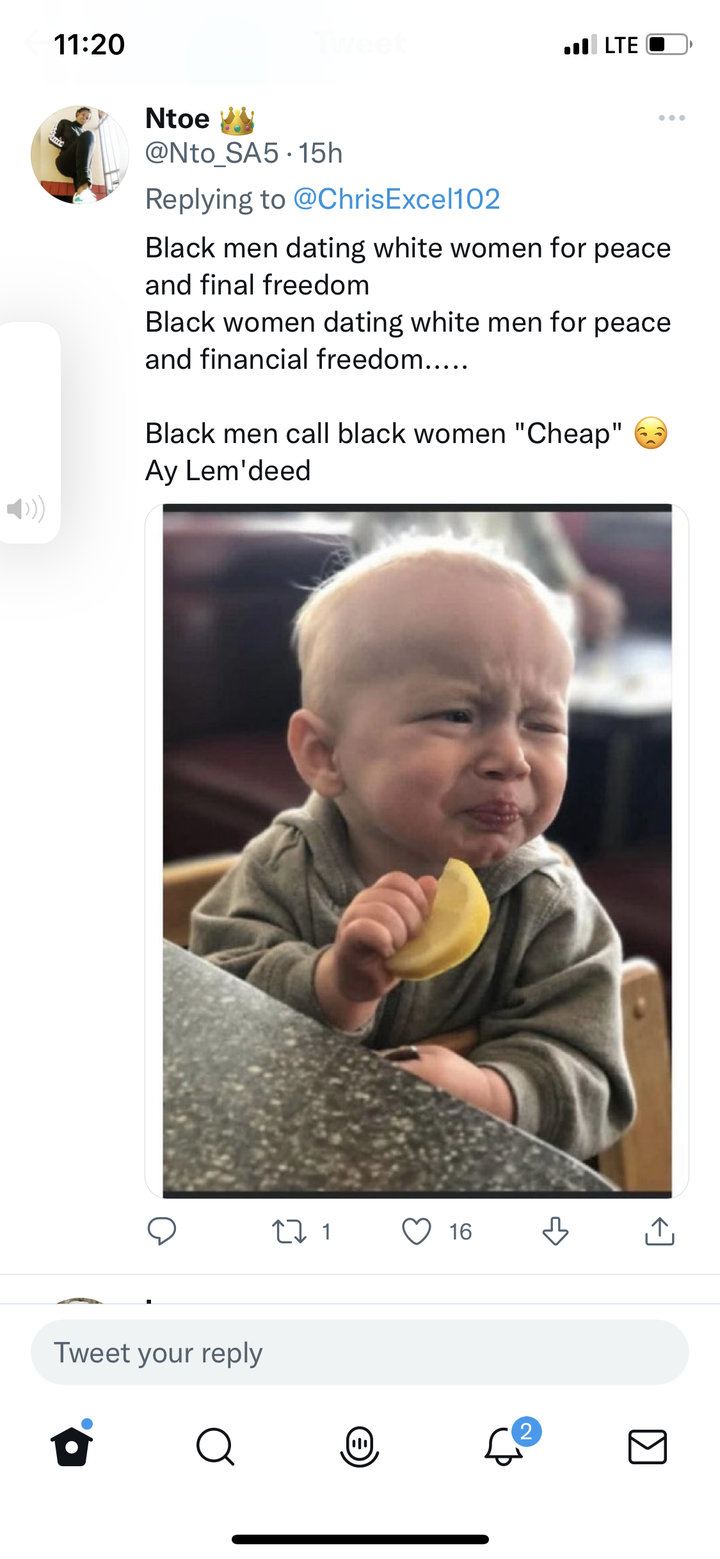The height and width of the screenshot is (1559, 720).
Task: Enlarge the baby with lemon image
Action: (417, 851)
